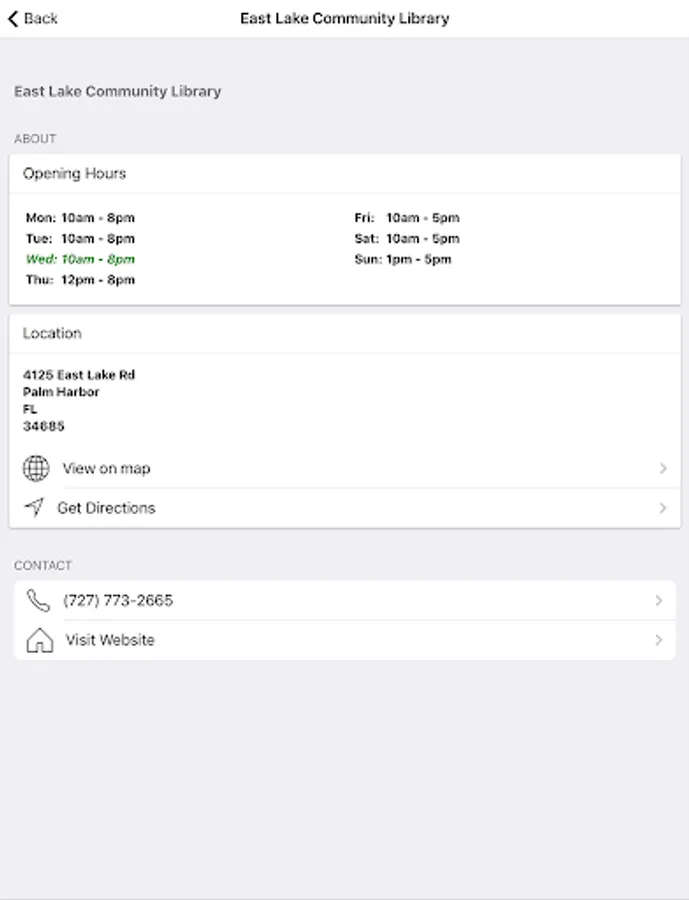
Task: Click the Location section header
Action: tap(52, 333)
